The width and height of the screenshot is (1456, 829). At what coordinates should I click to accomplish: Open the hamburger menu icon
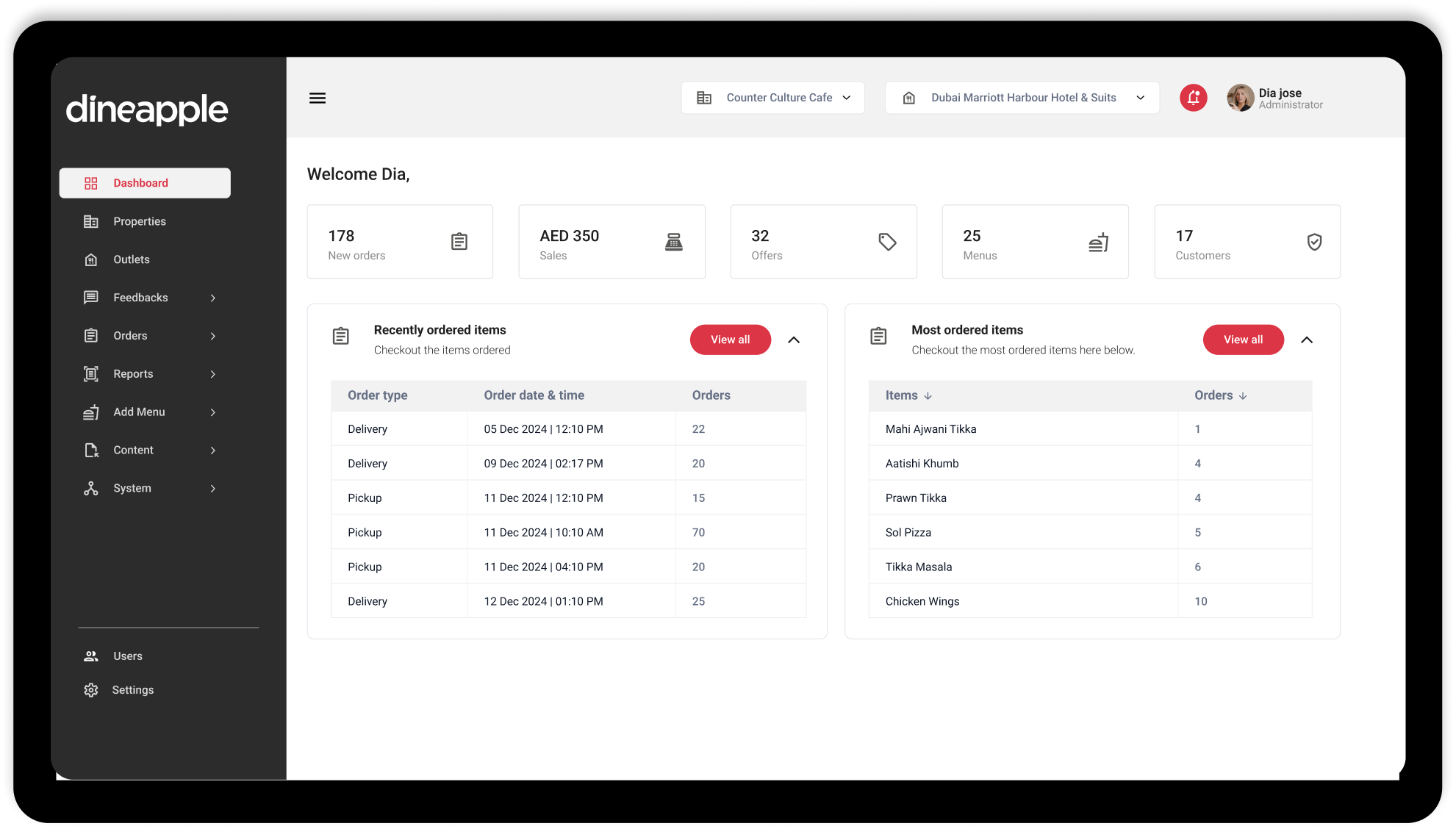pyautogui.click(x=318, y=97)
